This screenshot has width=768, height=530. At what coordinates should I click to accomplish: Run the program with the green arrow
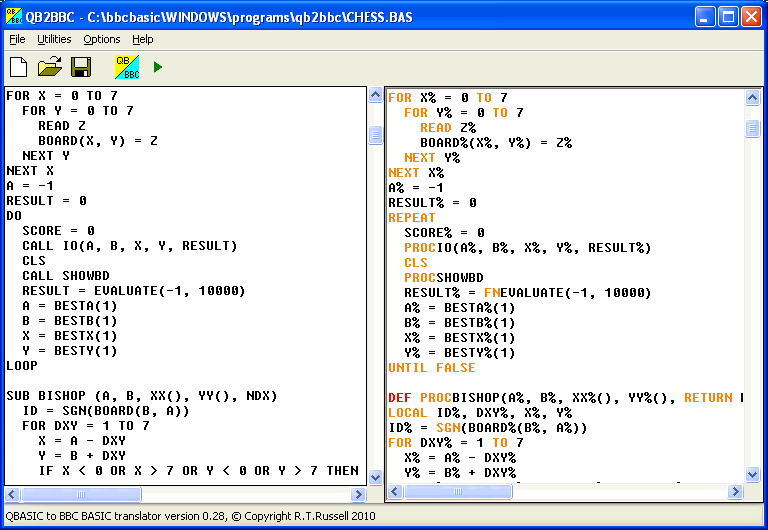pos(157,67)
